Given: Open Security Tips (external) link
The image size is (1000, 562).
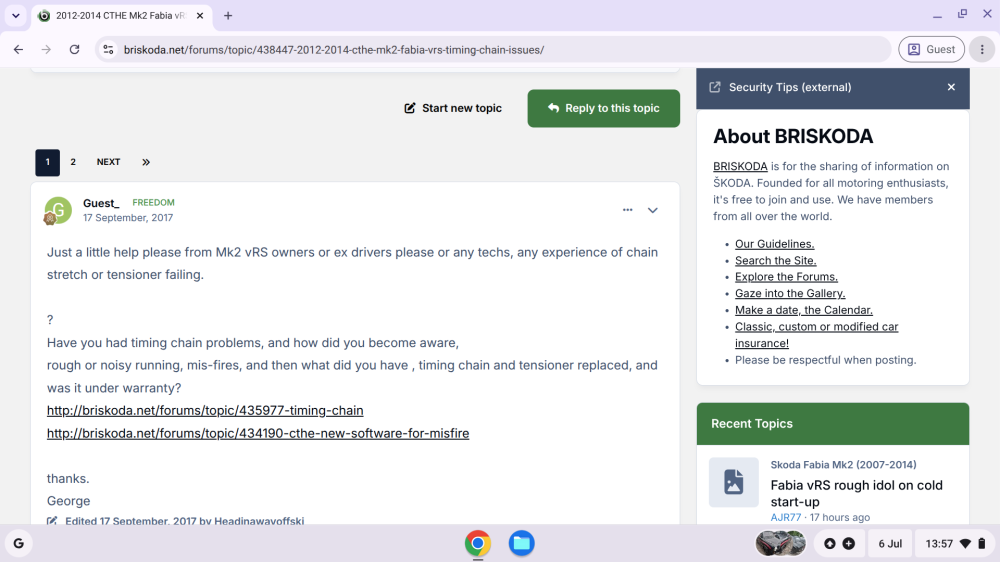Looking at the screenshot, I should click(x=790, y=87).
